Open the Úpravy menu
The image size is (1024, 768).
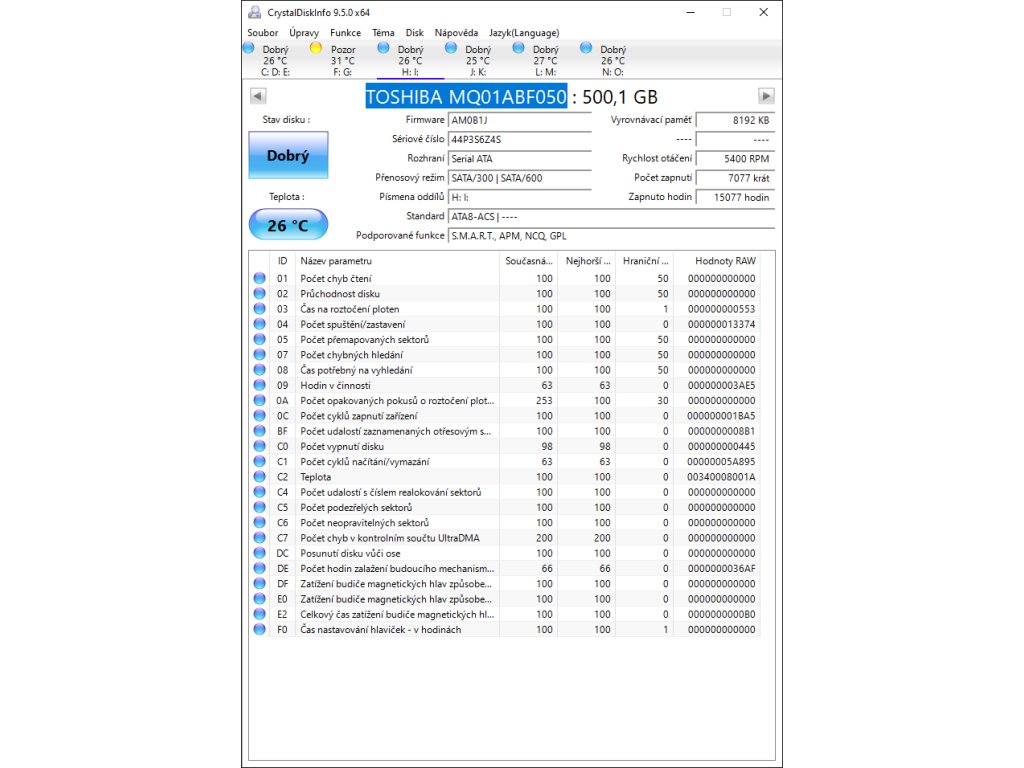304,33
